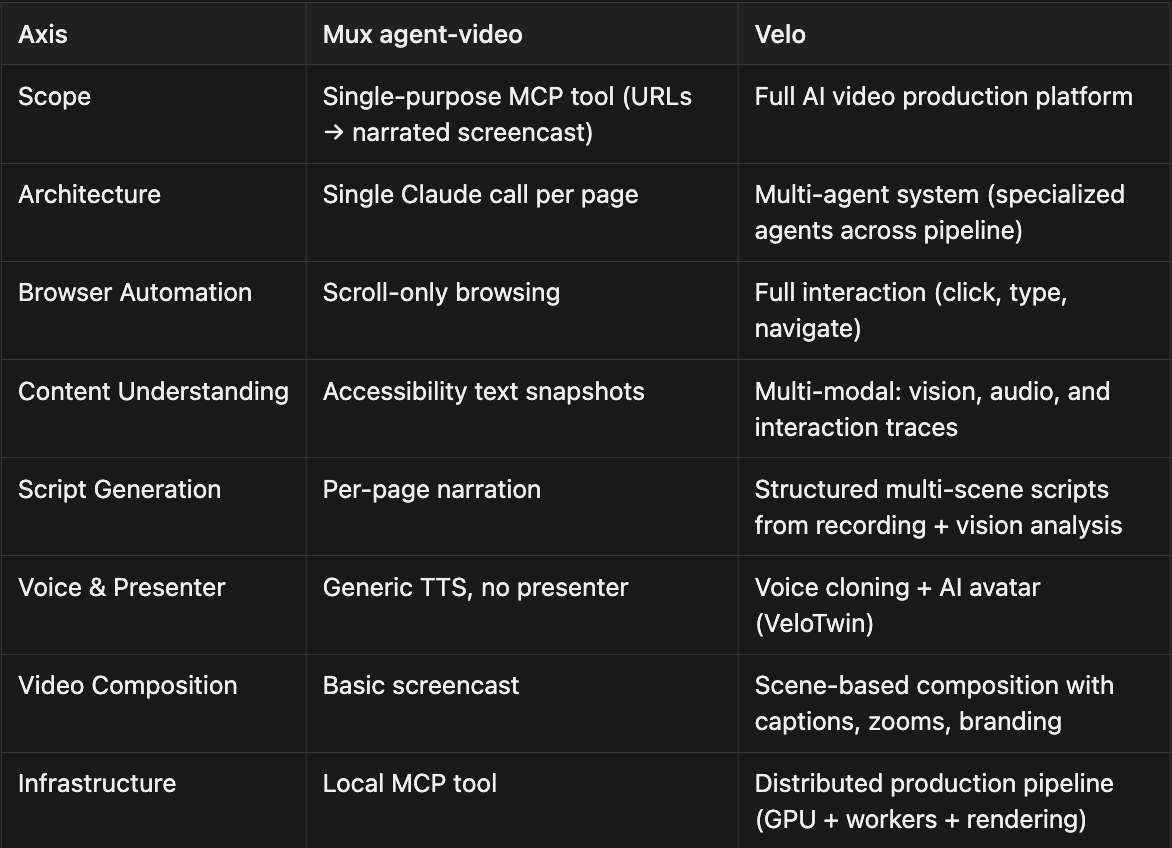Image resolution: width=1172 pixels, height=848 pixels.
Task: Select the 'Browser Automation' row label
Action: [x=135, y=292]
